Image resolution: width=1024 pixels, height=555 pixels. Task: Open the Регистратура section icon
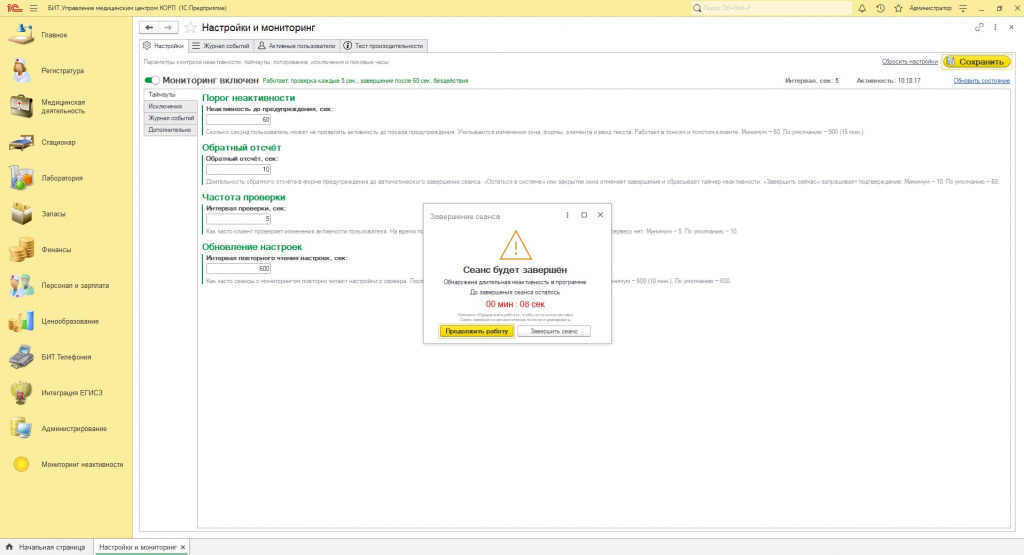pyautogui.click(x=21, y=71)
